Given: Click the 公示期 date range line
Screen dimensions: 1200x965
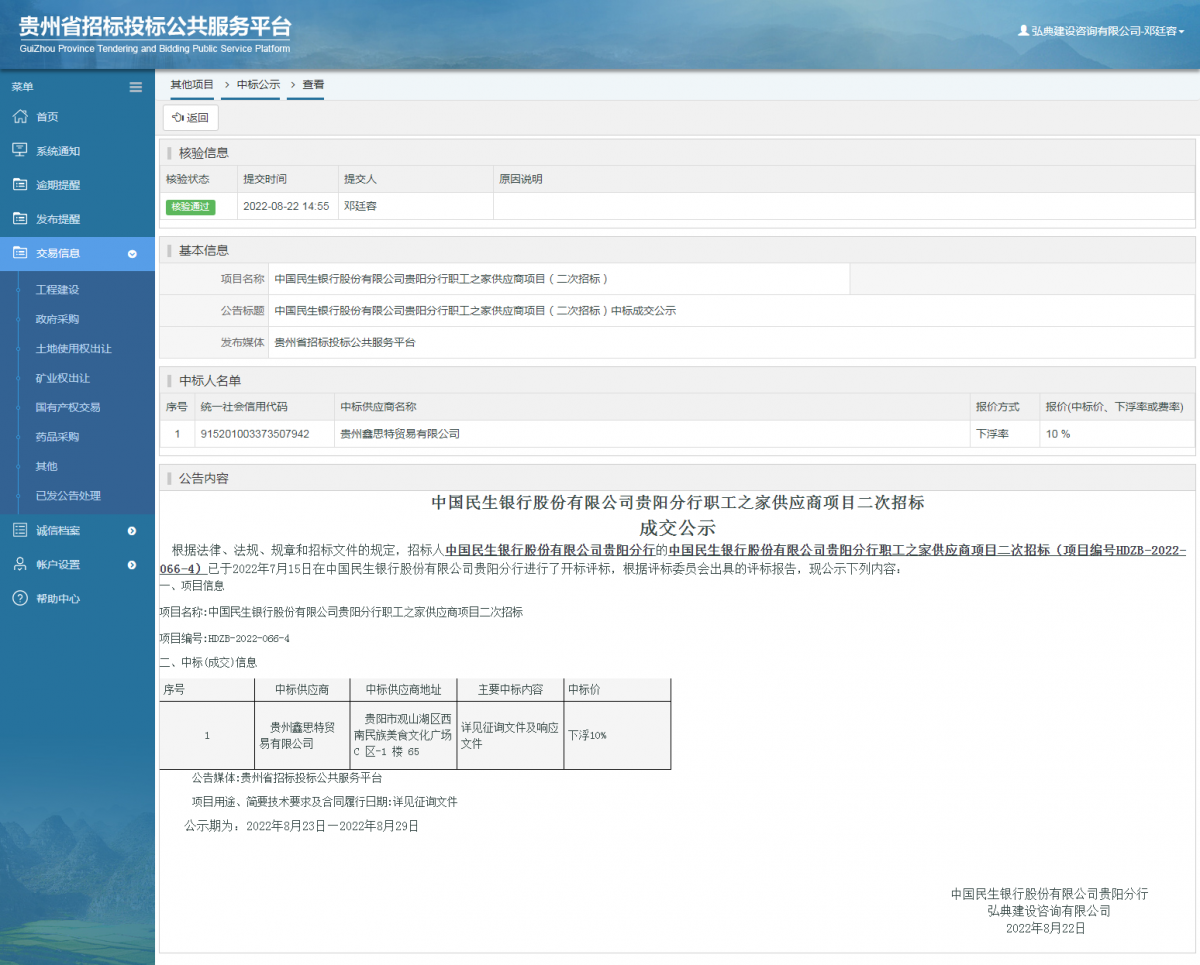Looking at the screenshot, I should pyautogui.click(x=301, y=826).
